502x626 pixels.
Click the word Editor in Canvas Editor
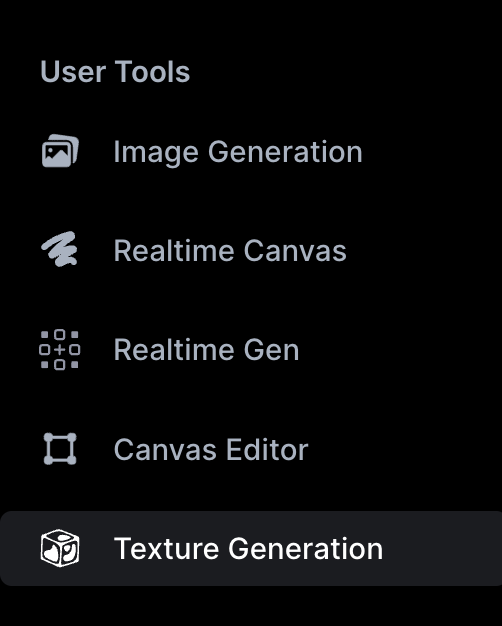(x=267, y=450)
